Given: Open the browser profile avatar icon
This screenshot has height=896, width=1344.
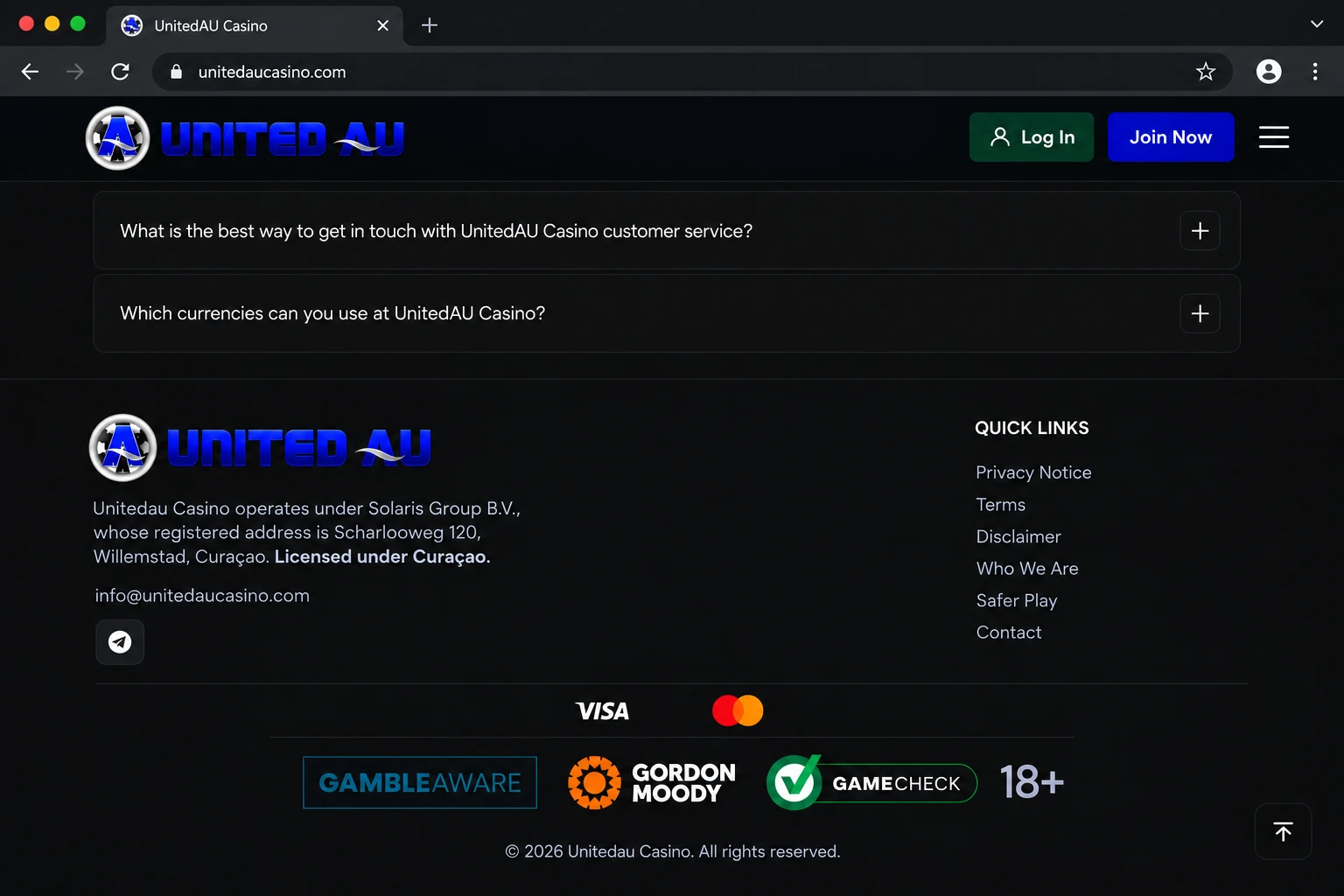Looking at the screenshot, I should pos(1269,72).
